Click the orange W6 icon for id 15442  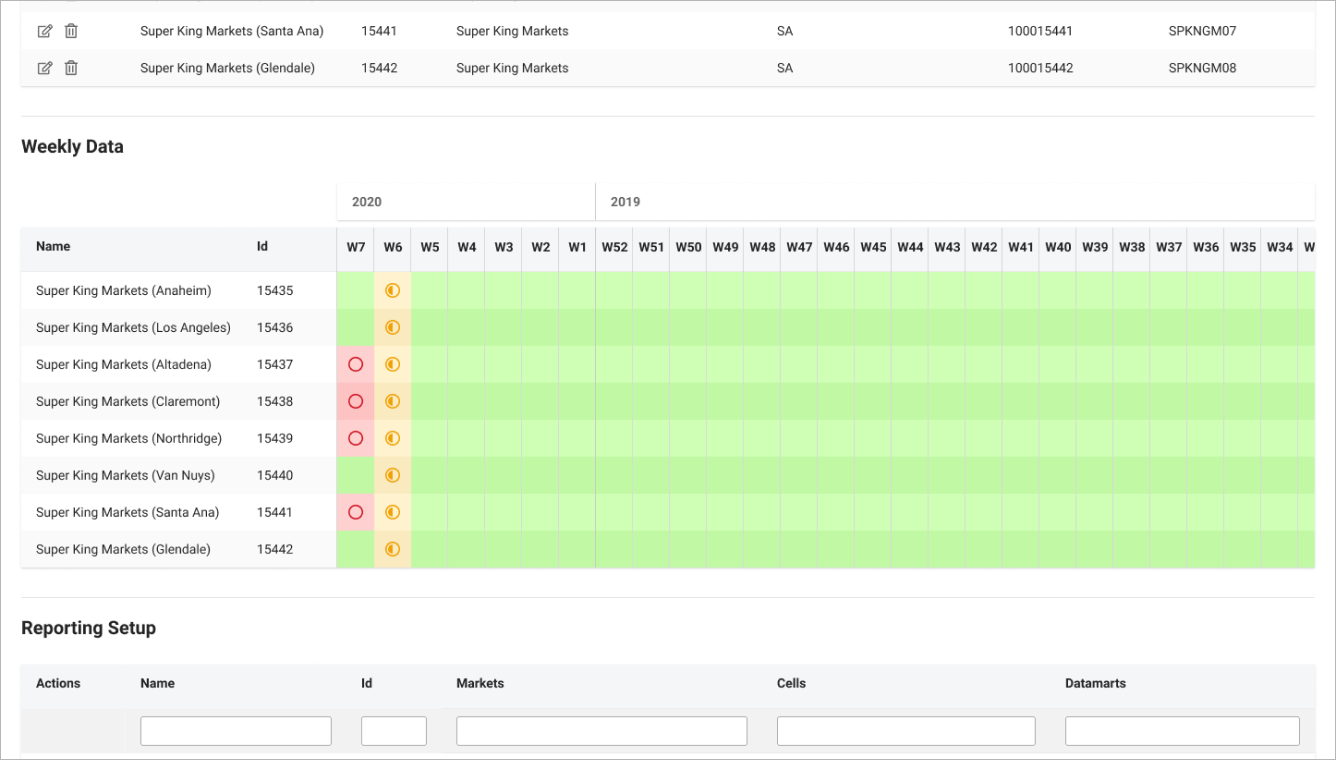pyautogui.click(x=392, y=550)
